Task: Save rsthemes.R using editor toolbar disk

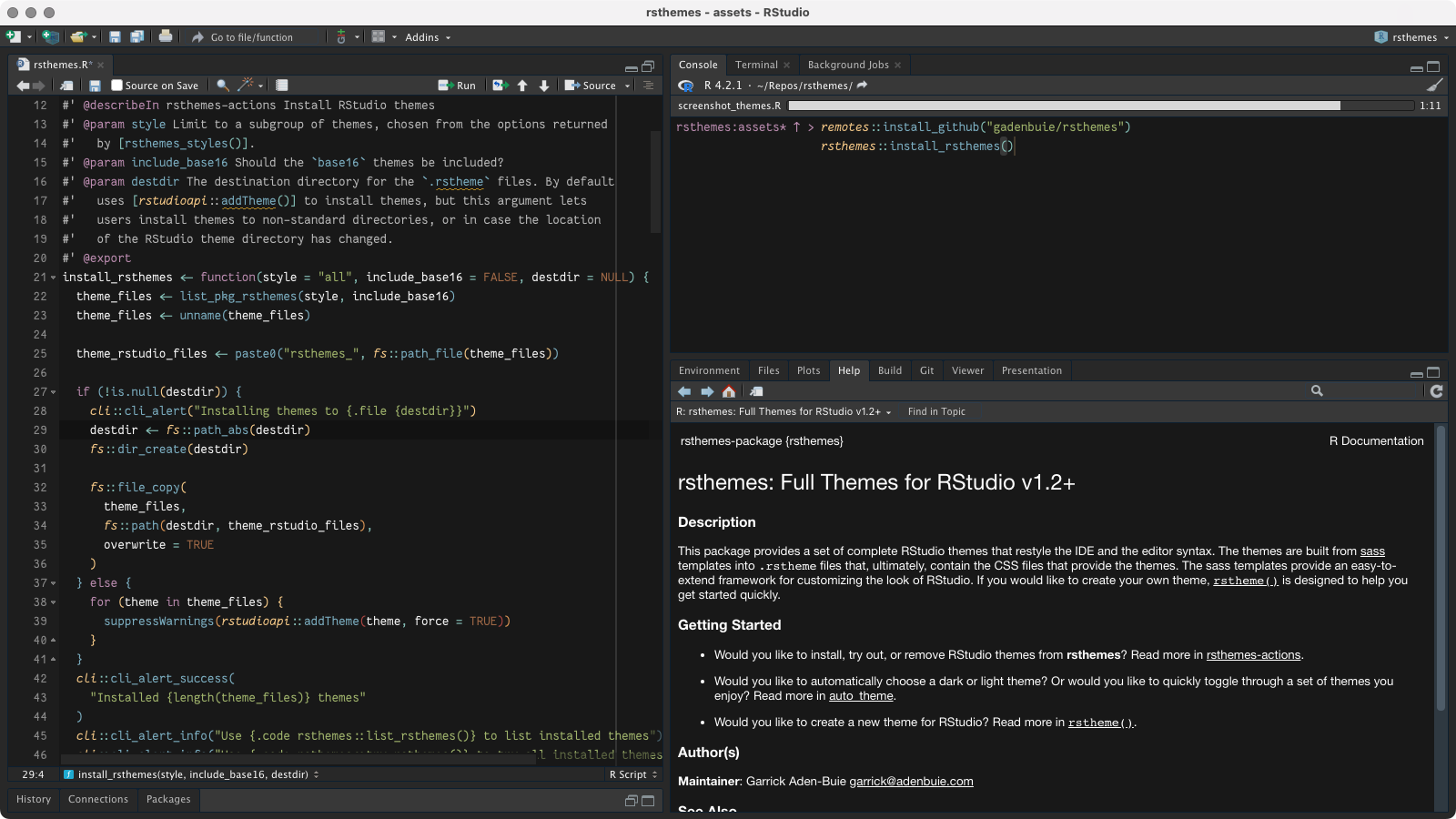Action: click(95, 86)
